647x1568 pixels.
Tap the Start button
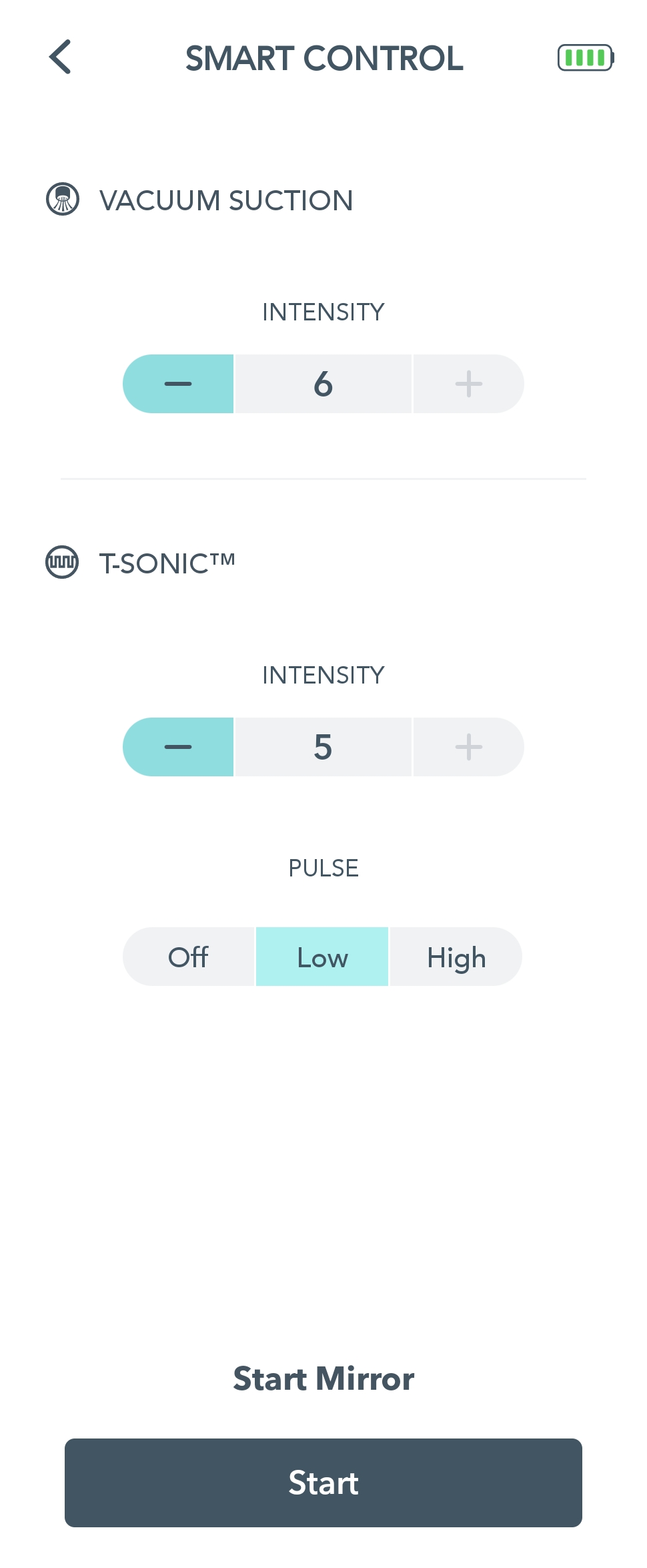323,1483
